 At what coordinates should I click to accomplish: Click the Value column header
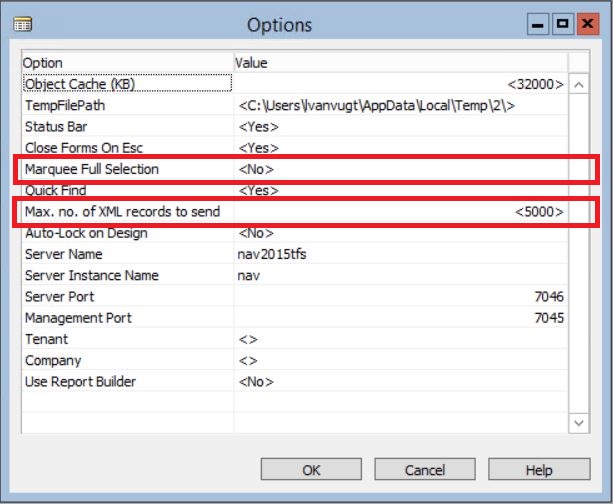pyautogui.click(x=401, y=63)
